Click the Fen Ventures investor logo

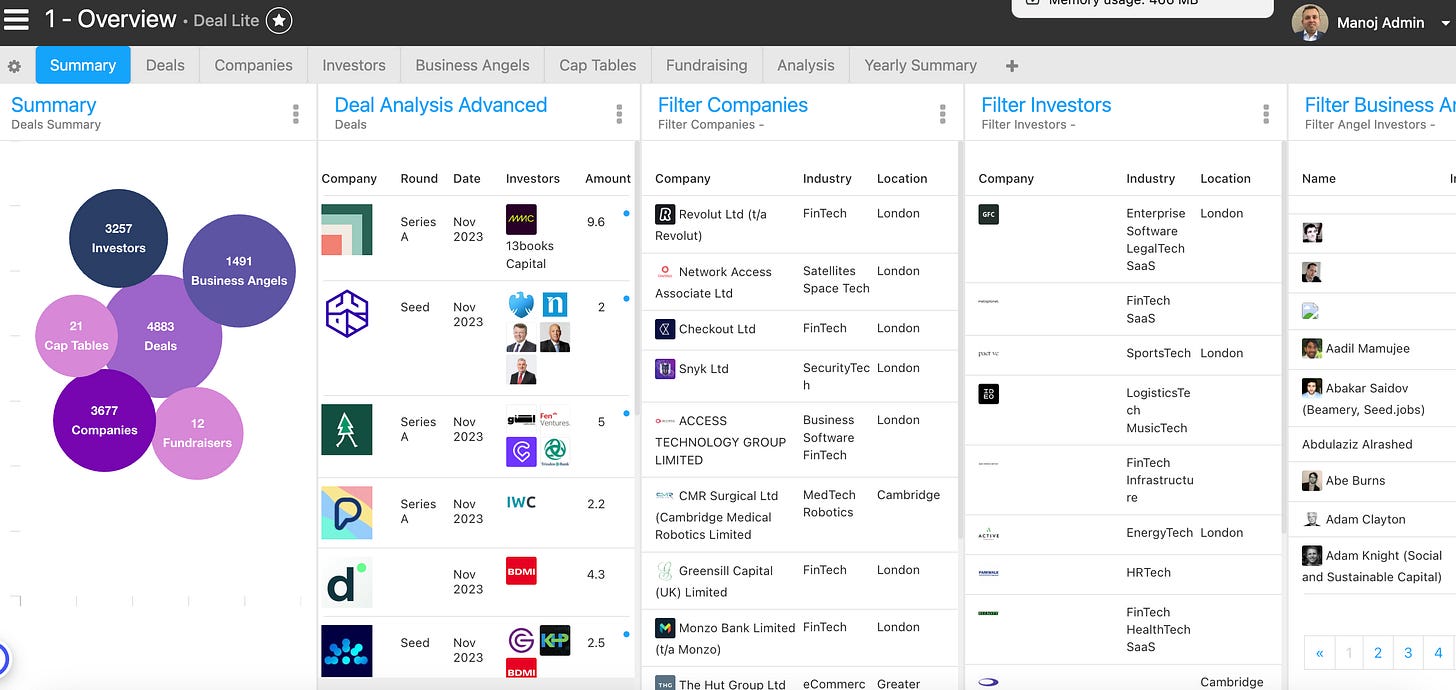[x=555, y=418]
